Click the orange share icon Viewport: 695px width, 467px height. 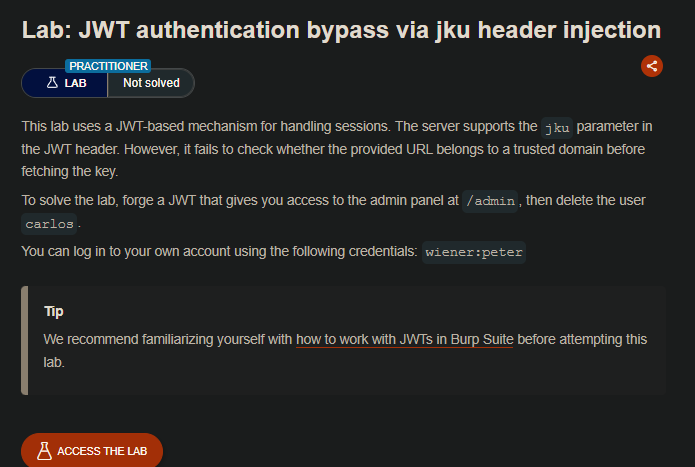point(652,66)
